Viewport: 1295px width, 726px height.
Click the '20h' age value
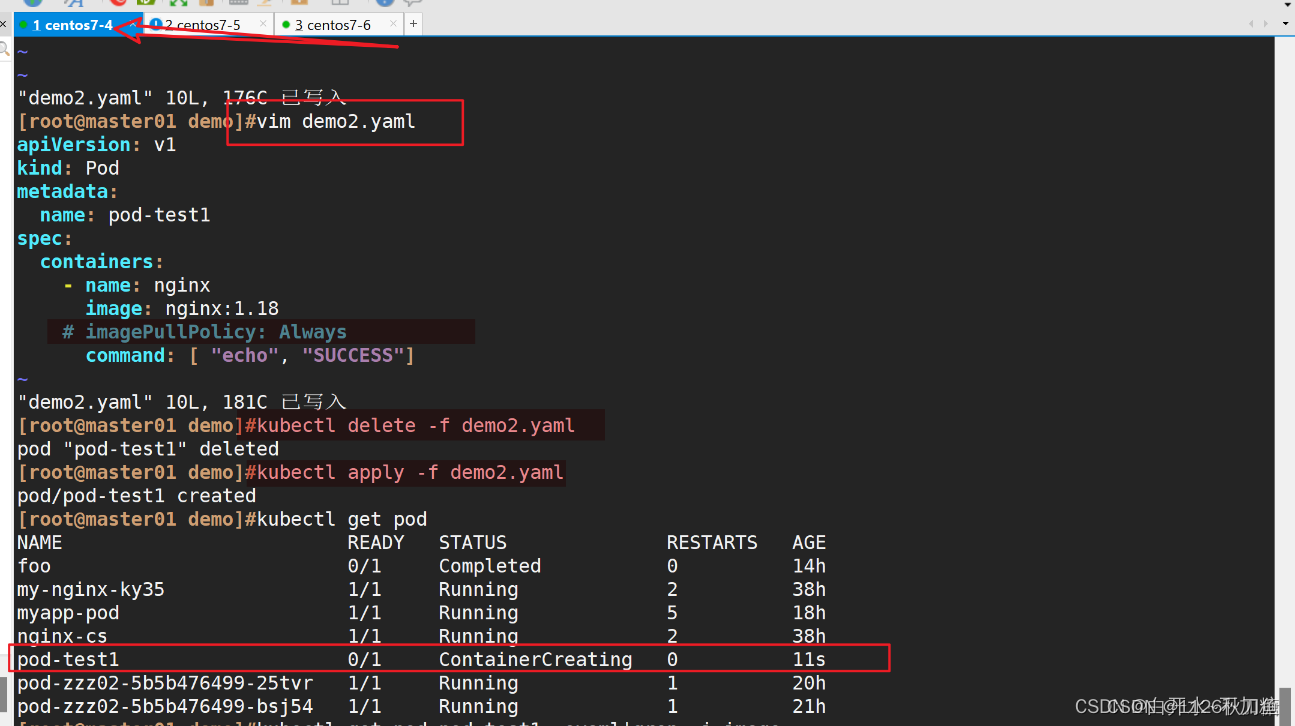point(810,683)
